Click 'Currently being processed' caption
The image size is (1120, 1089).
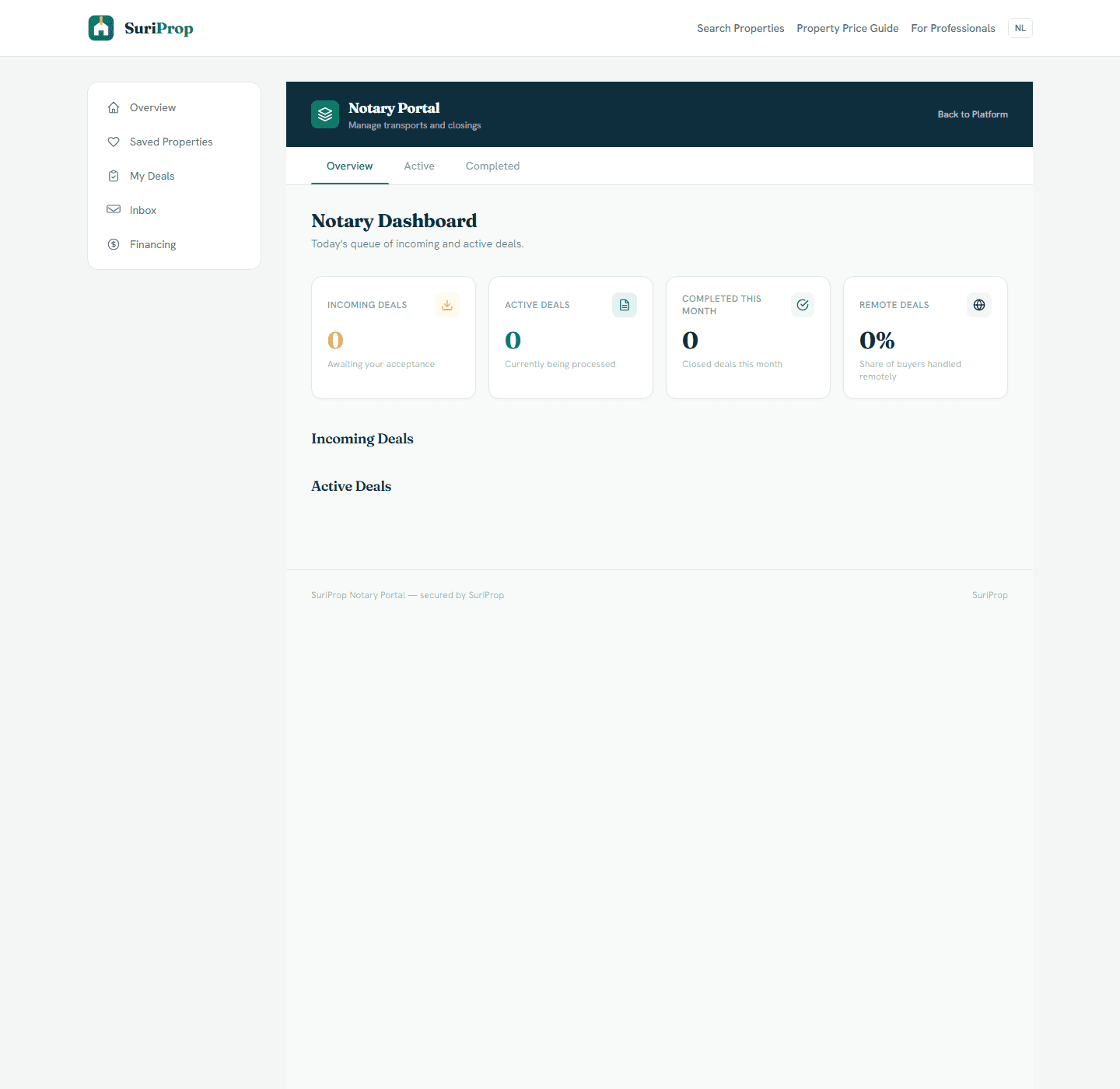(560, 364)
